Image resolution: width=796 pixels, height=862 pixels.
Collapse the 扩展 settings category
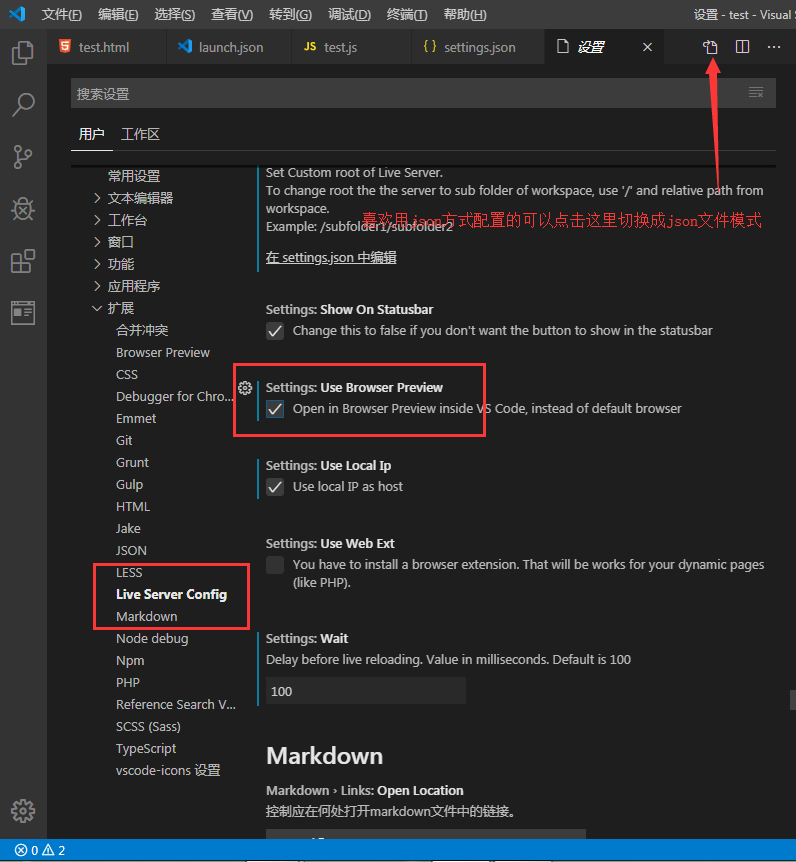[x=114, y=308]
